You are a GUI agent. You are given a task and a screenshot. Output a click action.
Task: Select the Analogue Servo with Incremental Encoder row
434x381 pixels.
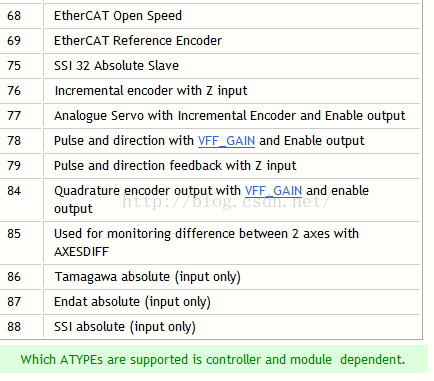pos(230,116)
